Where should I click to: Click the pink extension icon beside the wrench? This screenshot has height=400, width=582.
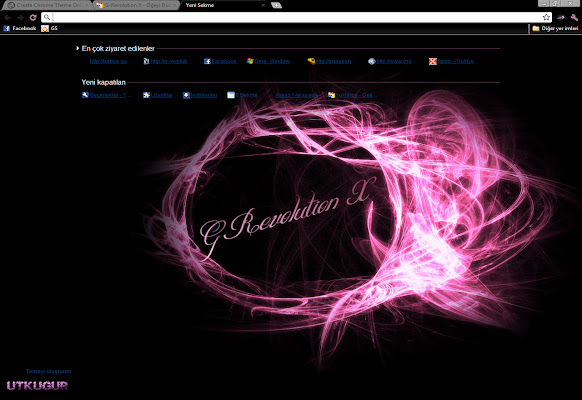pyautogui.click(x=561, y=17)
